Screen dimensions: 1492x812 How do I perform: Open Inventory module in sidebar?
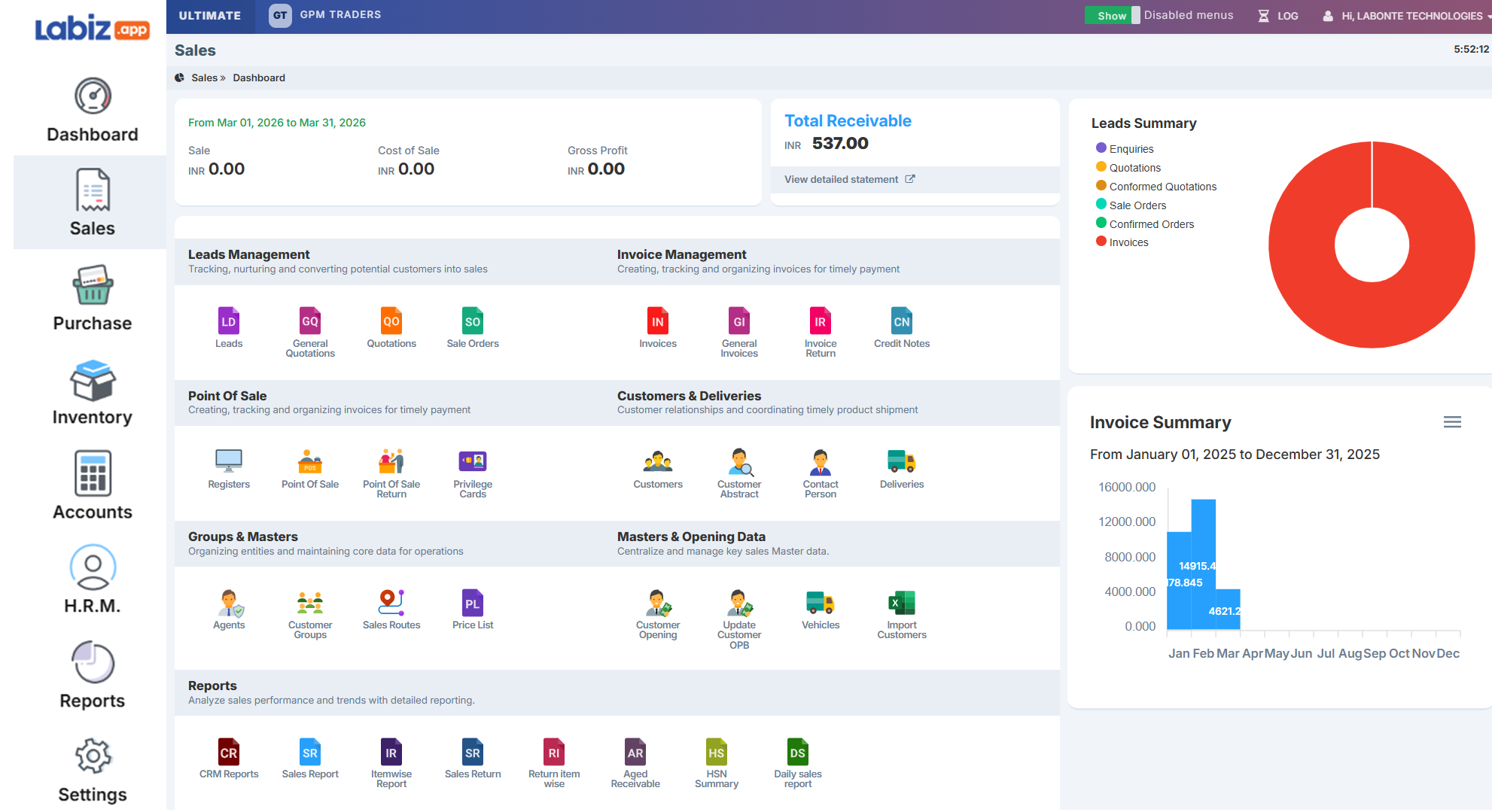click(x=93, y=392)
